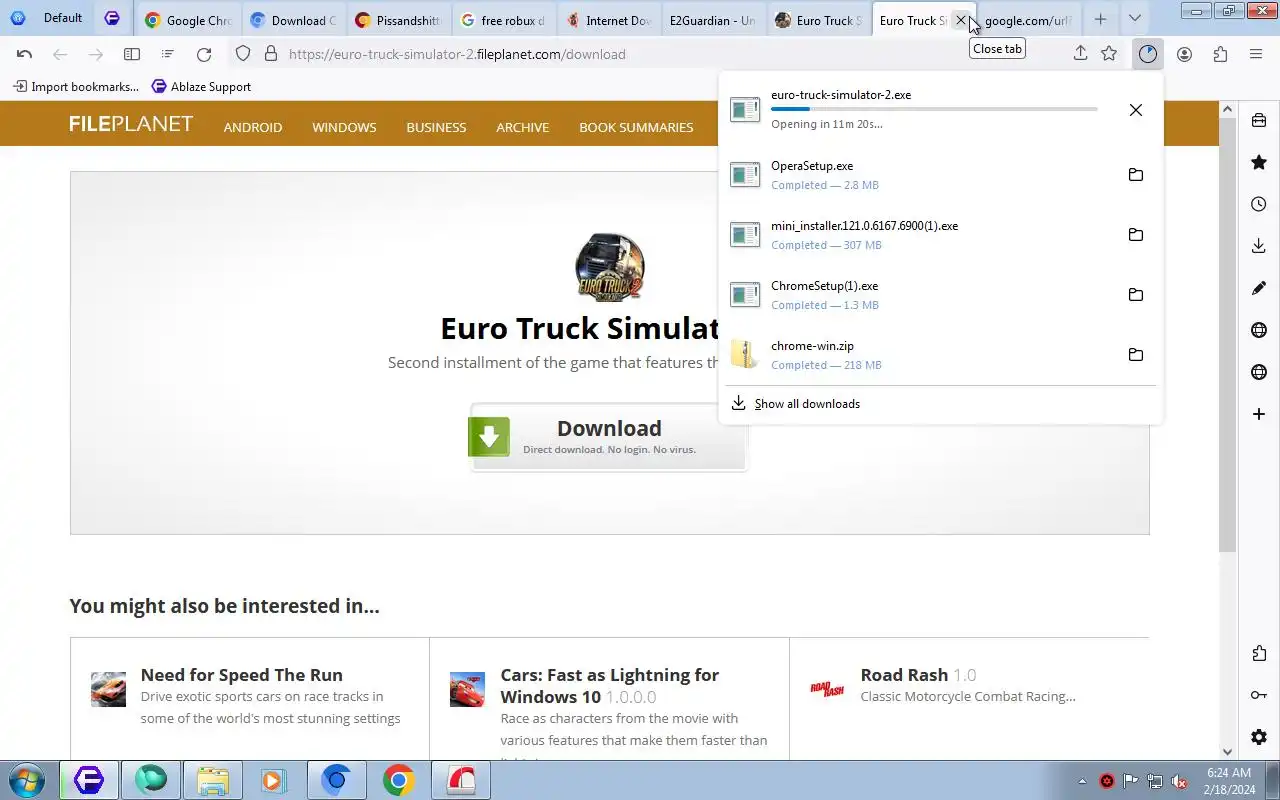The width and height of the screenshot is (1280, 800).
Task: Switch to the free robux tab
Action: 503,20
